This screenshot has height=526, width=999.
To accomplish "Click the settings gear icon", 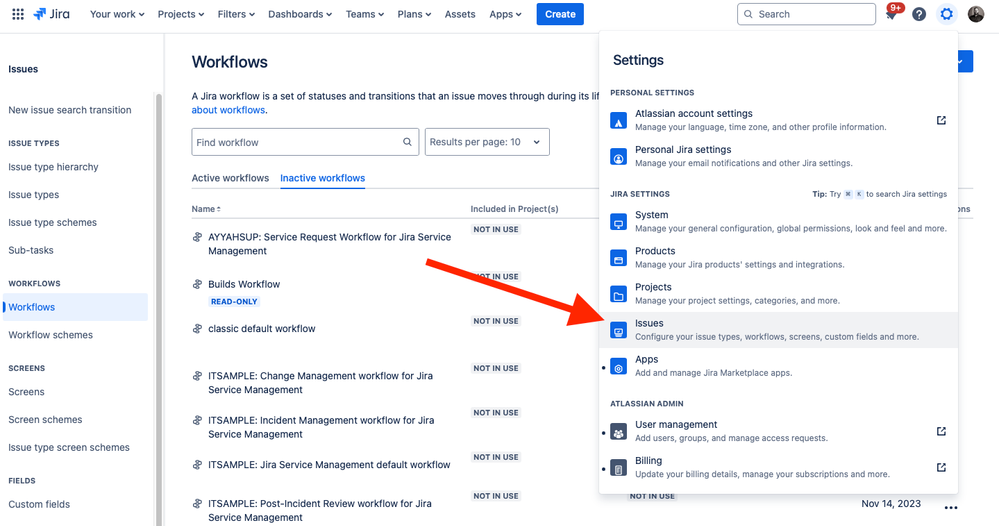I will (x=947, y=14).
